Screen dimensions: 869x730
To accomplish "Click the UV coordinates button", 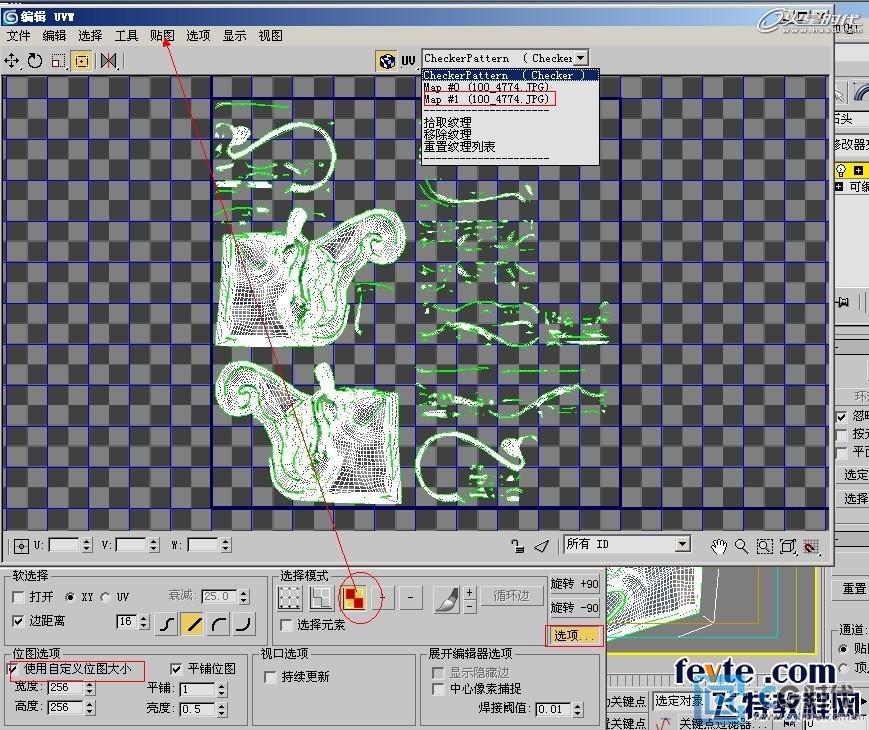I will tap(408, 60).
